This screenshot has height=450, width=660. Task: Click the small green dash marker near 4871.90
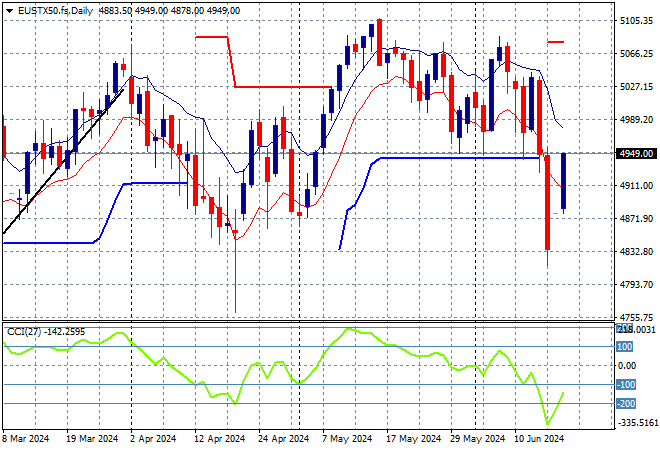pos(556,213)
